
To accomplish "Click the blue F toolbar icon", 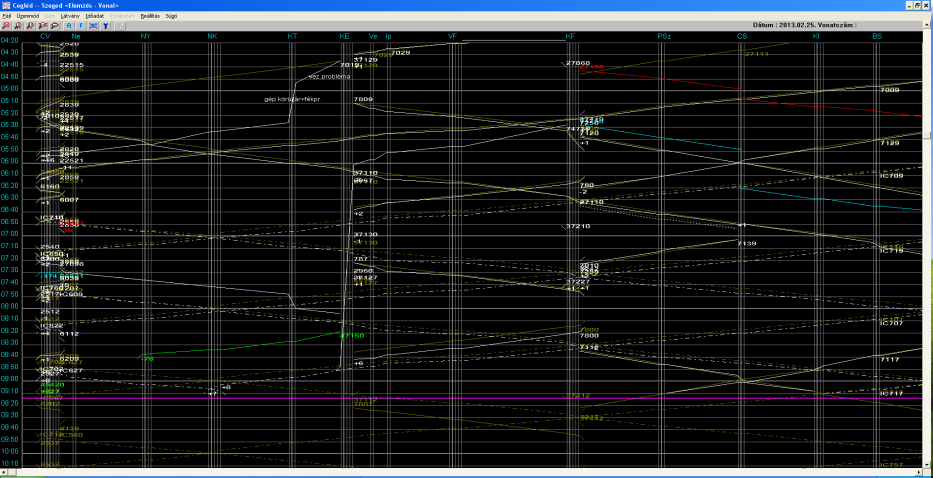I will 82,26.
